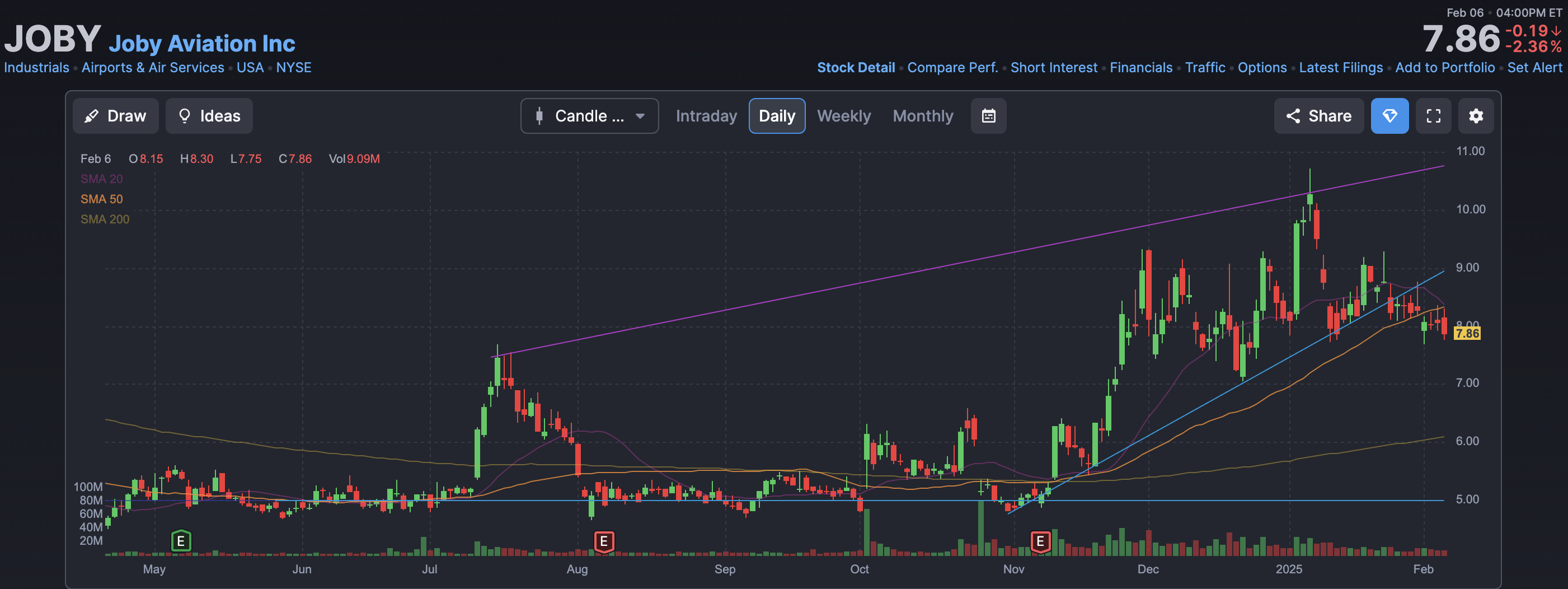Open Compare Perf. page
The height and width of the screenshot is (589, 1568).
click(952, 68)
